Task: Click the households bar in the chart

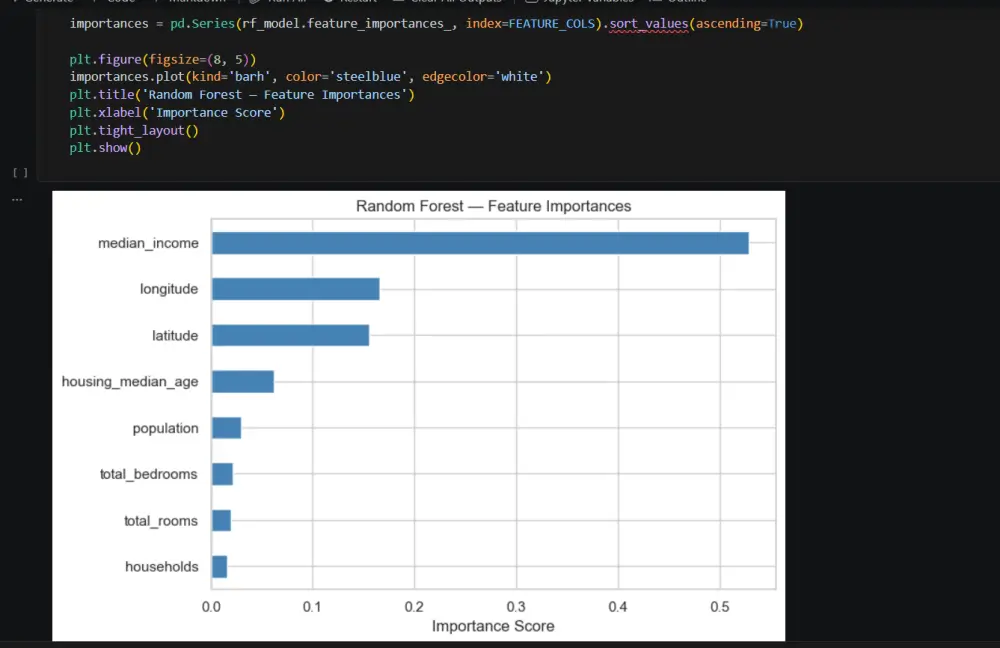Action: (x=219, y=566)
